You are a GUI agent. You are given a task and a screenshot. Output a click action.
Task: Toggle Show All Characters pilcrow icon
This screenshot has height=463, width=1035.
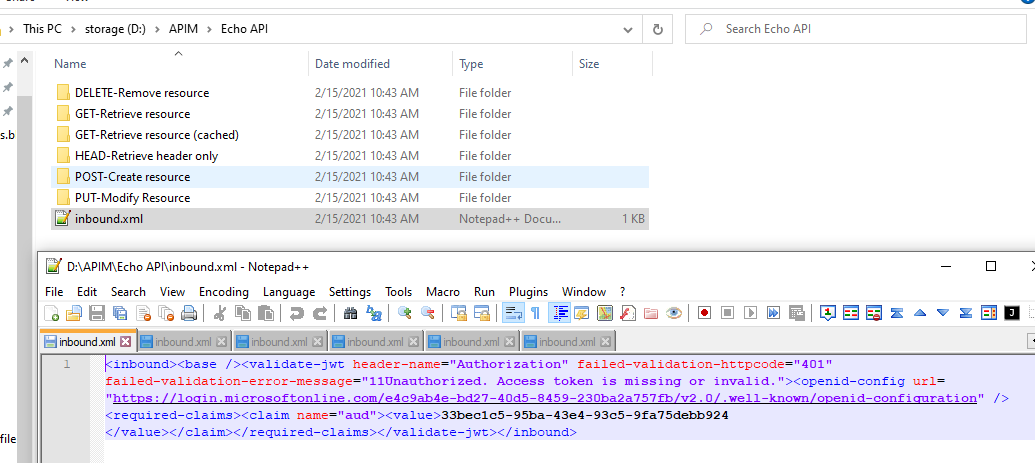(x=535, y=313)
